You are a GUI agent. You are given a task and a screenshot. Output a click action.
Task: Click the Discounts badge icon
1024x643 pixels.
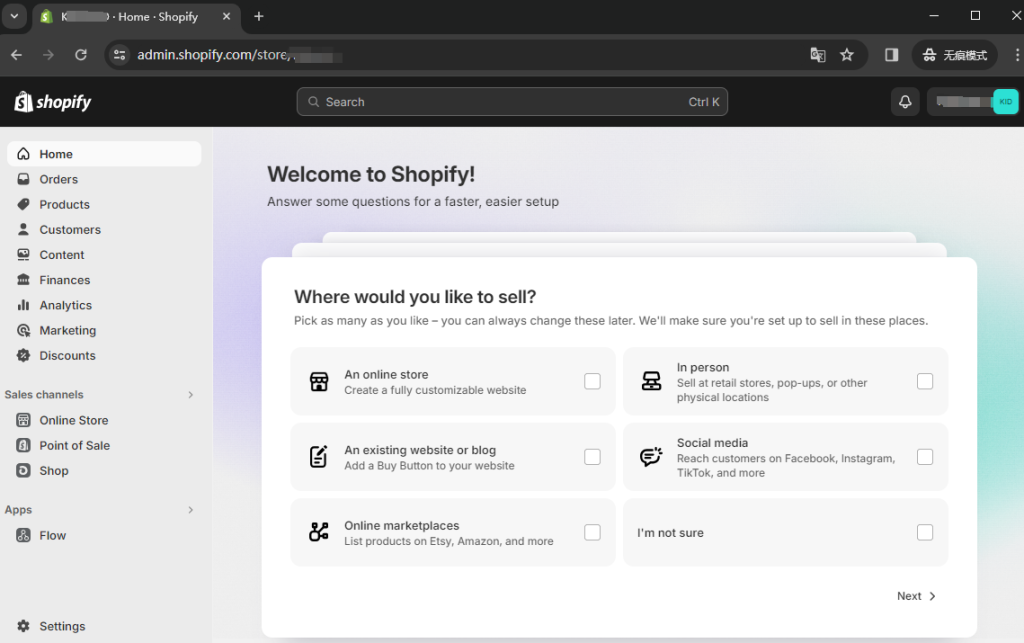(24, 355)
